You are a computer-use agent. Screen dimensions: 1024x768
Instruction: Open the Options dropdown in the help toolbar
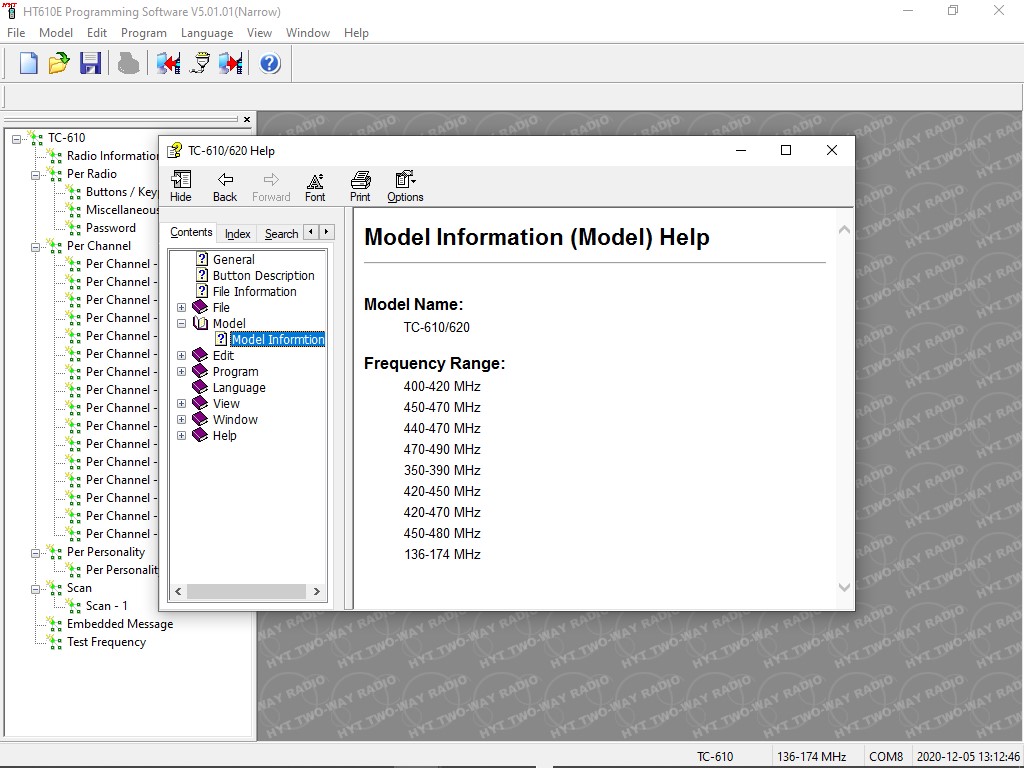(406, 186)
